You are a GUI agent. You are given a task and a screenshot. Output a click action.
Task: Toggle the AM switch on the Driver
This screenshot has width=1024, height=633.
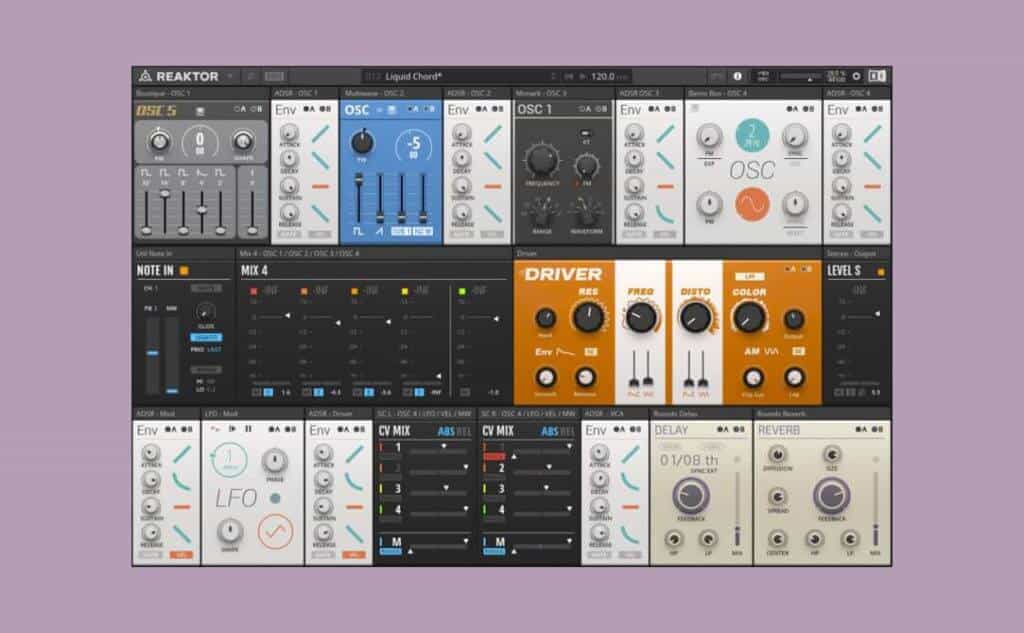click(x=797, y=351)
